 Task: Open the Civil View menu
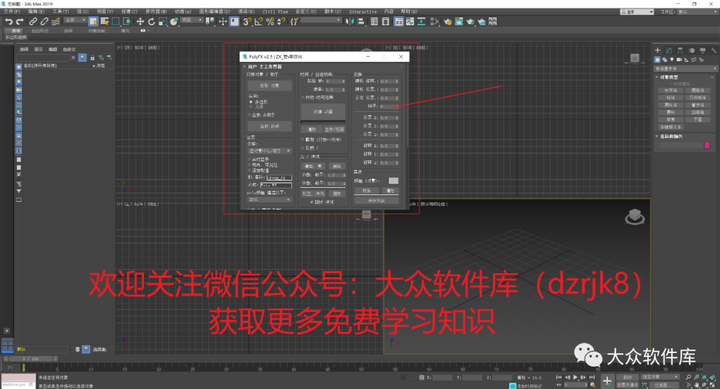coord(276,11)
